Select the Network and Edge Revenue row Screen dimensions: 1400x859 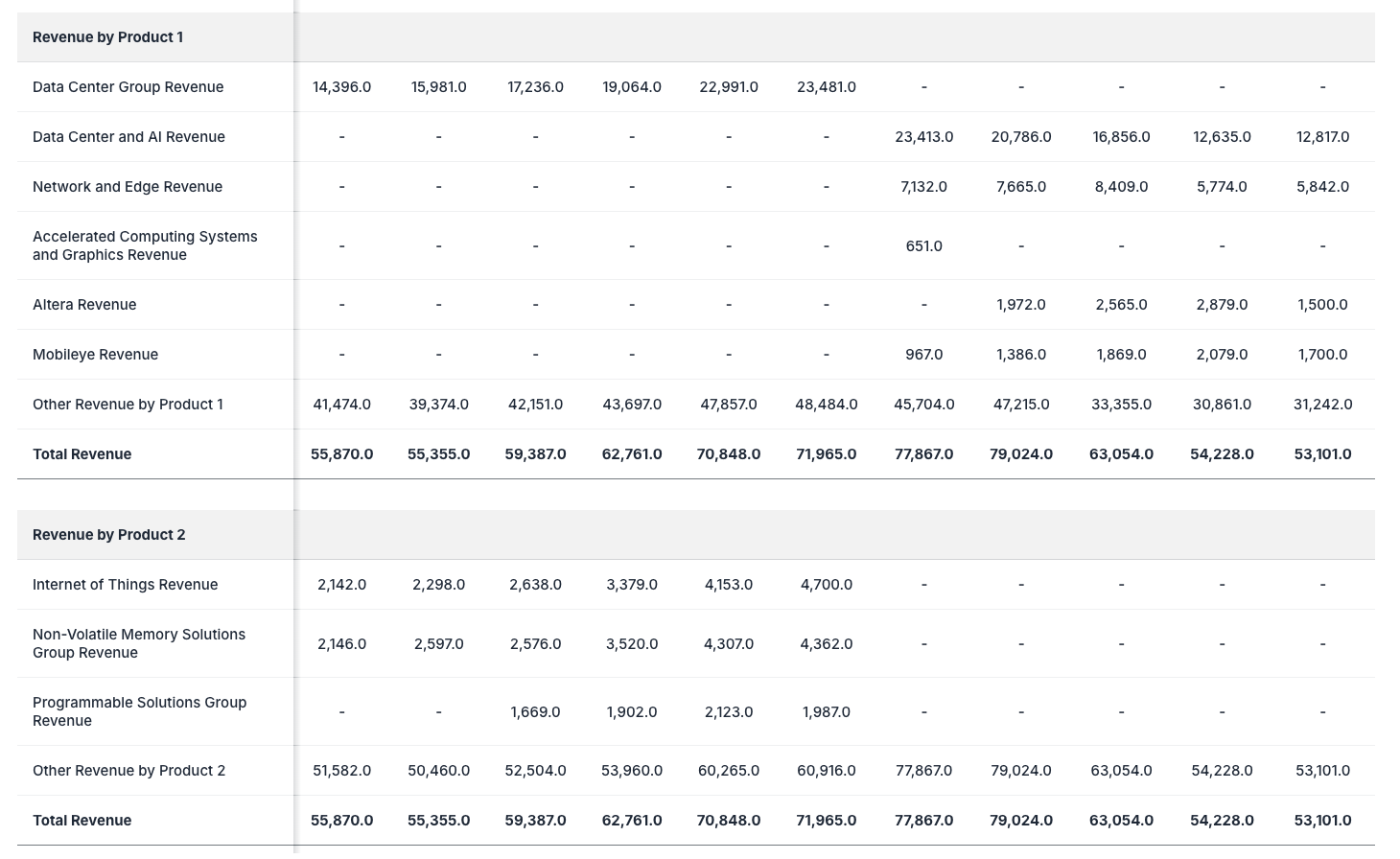(x=128, y=186)
